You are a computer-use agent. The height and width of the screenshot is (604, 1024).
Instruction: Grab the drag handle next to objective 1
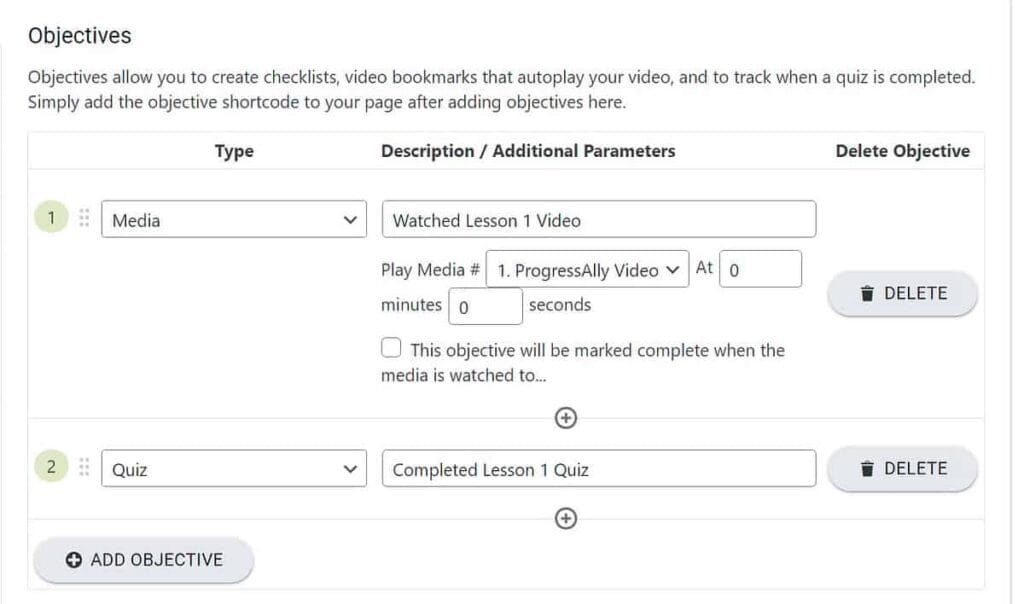[x=85, y=219]
